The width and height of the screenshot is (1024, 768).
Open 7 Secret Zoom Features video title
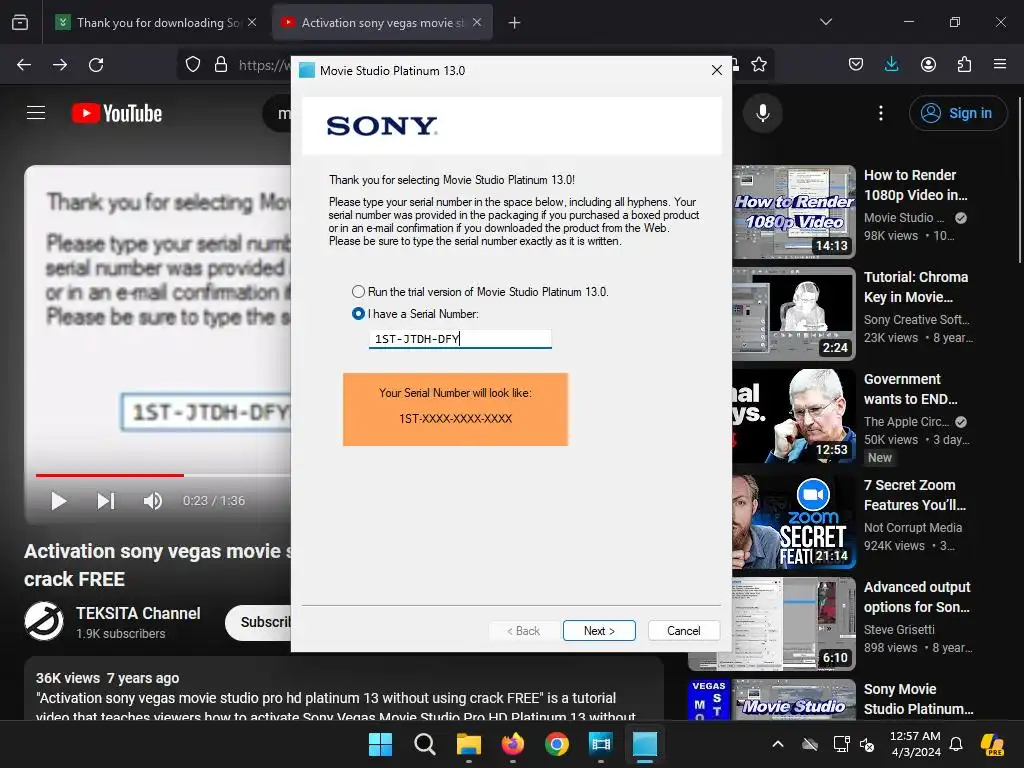point(914,495)
